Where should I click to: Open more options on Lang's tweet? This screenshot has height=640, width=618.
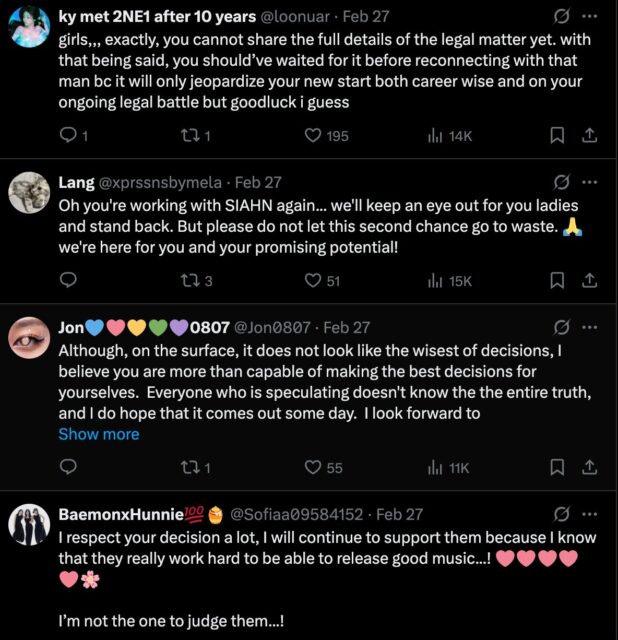590,182
